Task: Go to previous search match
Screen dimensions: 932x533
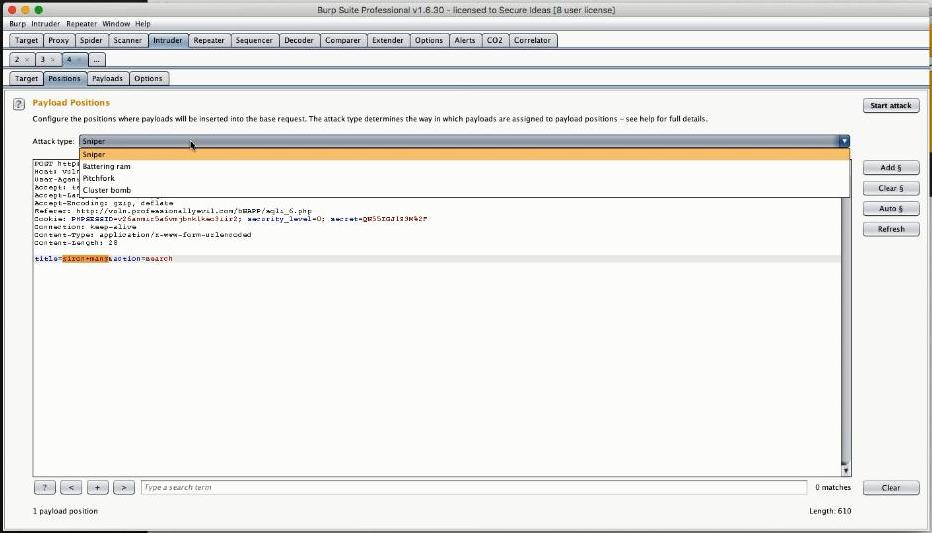Action: 71,487
